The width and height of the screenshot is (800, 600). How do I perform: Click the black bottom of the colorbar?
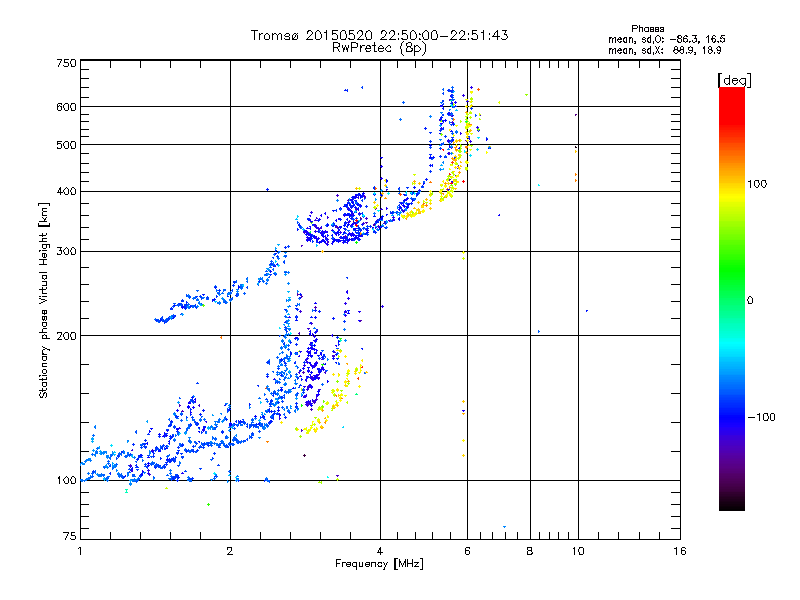coord(732,503)
